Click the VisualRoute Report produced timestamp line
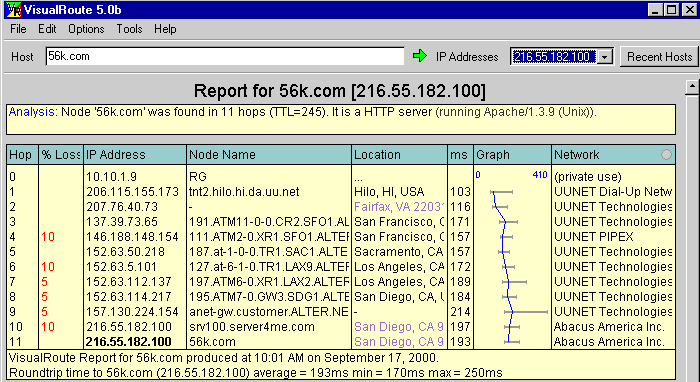This screenshot has height=382, width=700. tap(224, 358)
